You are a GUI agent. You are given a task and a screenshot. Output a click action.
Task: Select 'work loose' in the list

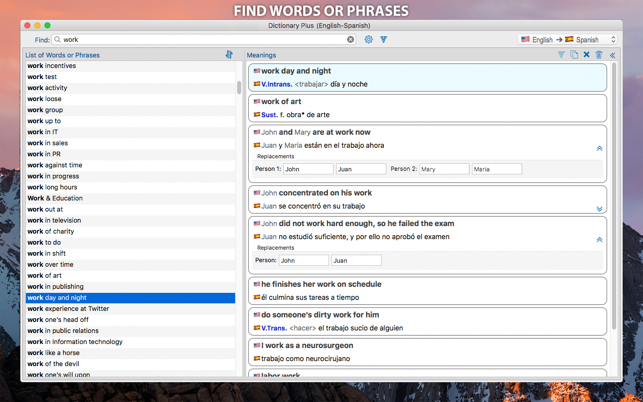point(130,99)
